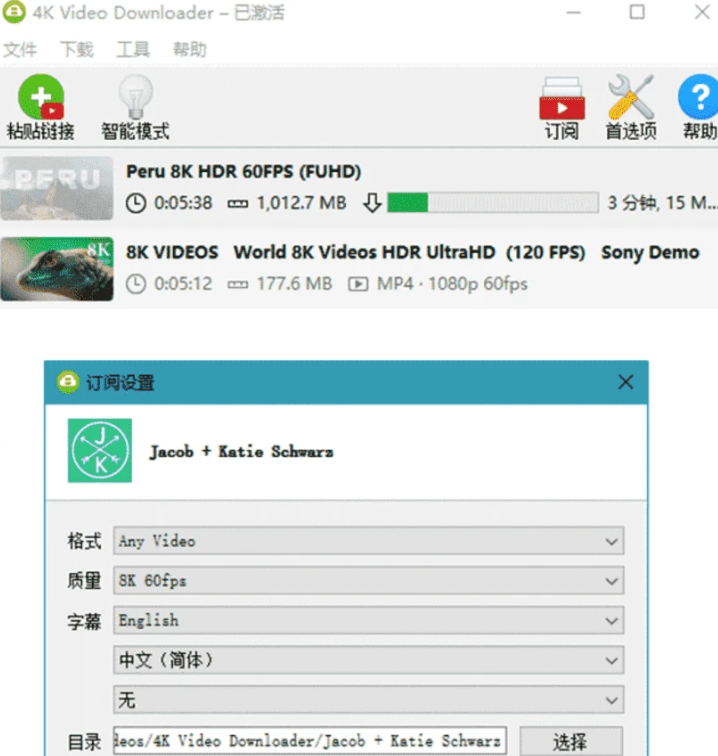Expand the 格式 format dropdown showing Any Video
The width and height of the screenshot is (718, 756).
click(369, 540)
